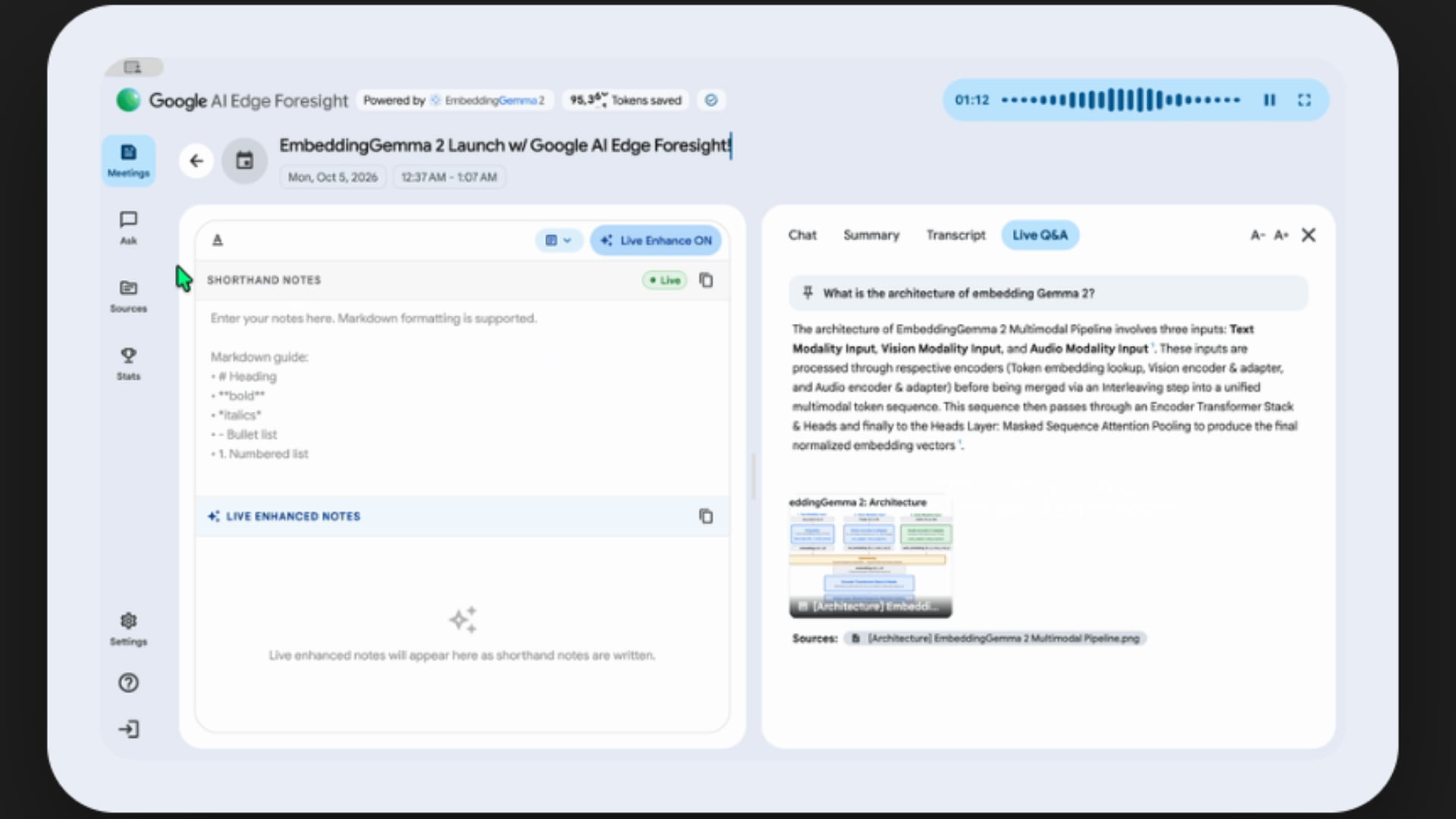This screenshot has width=1456, height=819.
Task: Toggle Live Enhance ON button
Action: 656,240
